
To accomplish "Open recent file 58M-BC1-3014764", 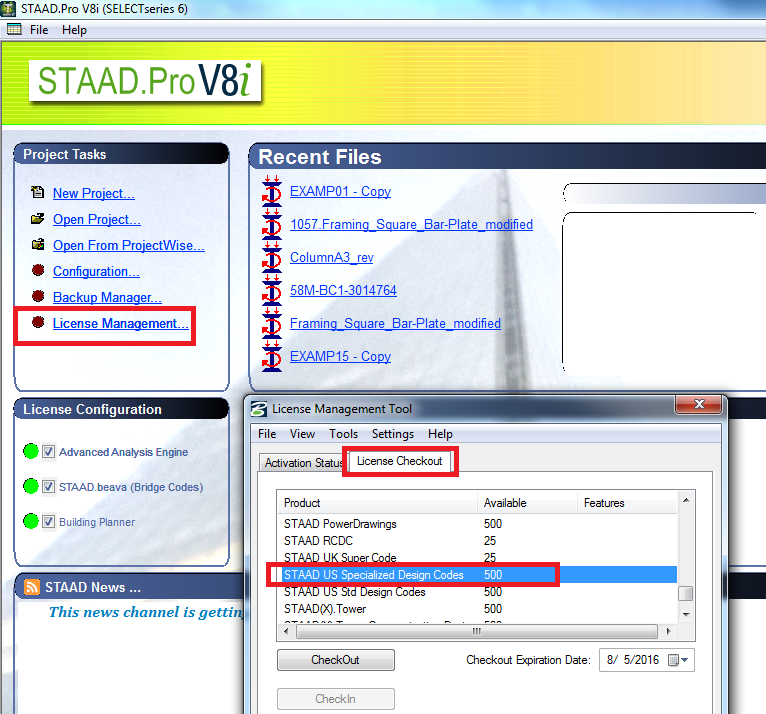I will pyautogui.click(x=343, y=290).
